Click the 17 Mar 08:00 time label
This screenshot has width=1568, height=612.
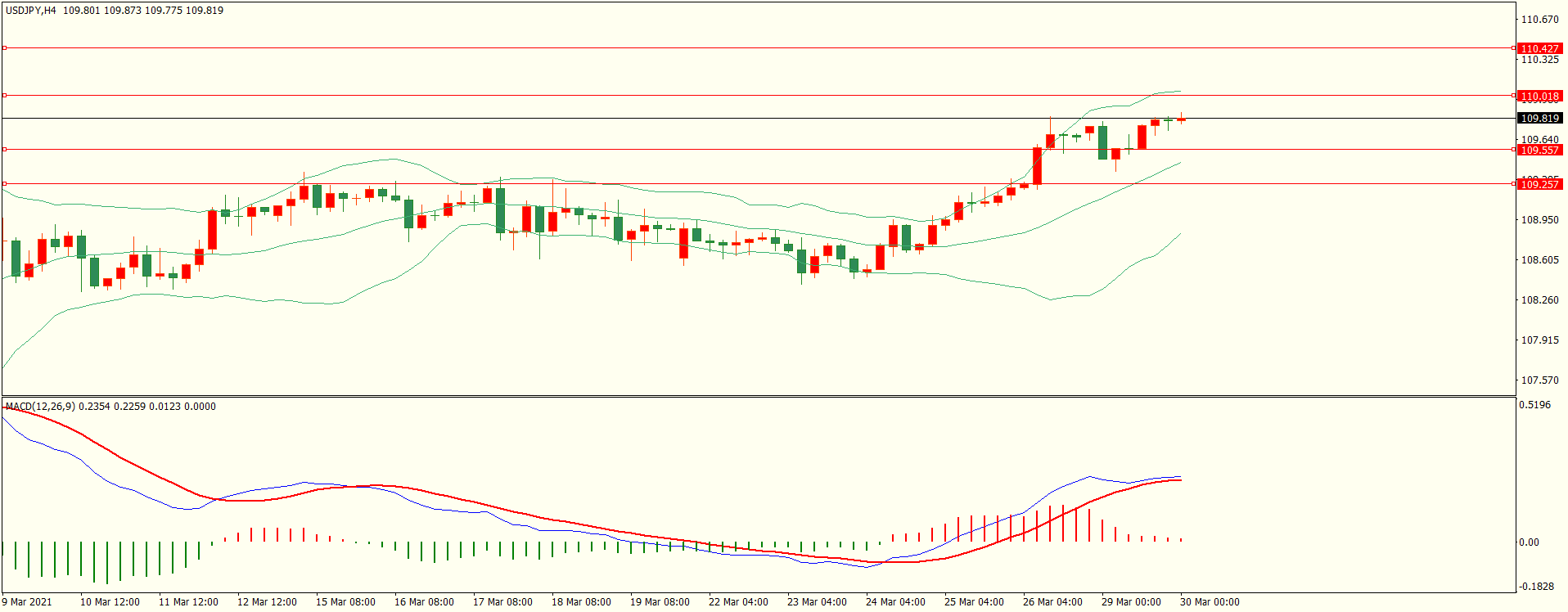502,602
